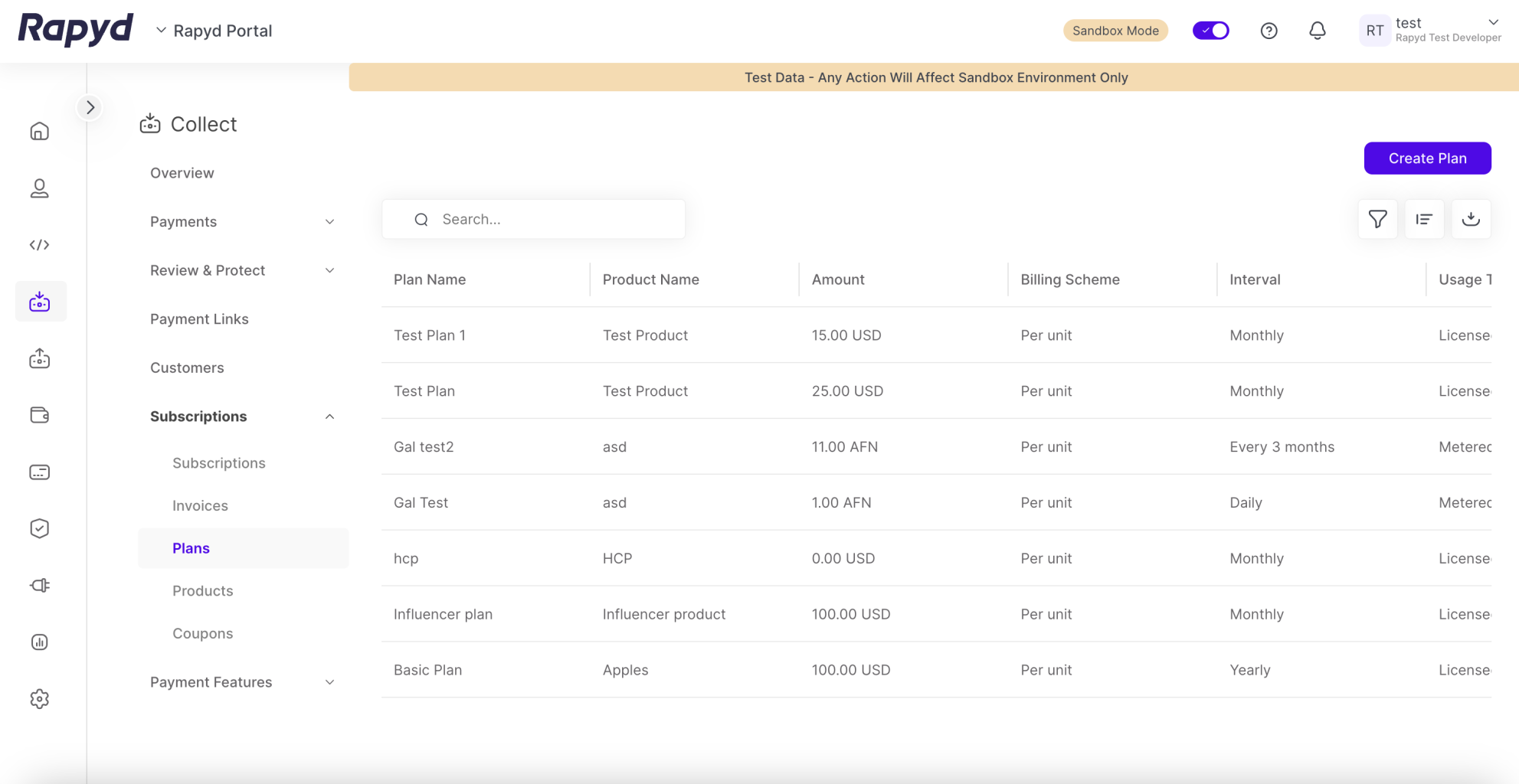Click the wallet icon in the sidebar
The image size is (1519, 784).
click(40, 415)
